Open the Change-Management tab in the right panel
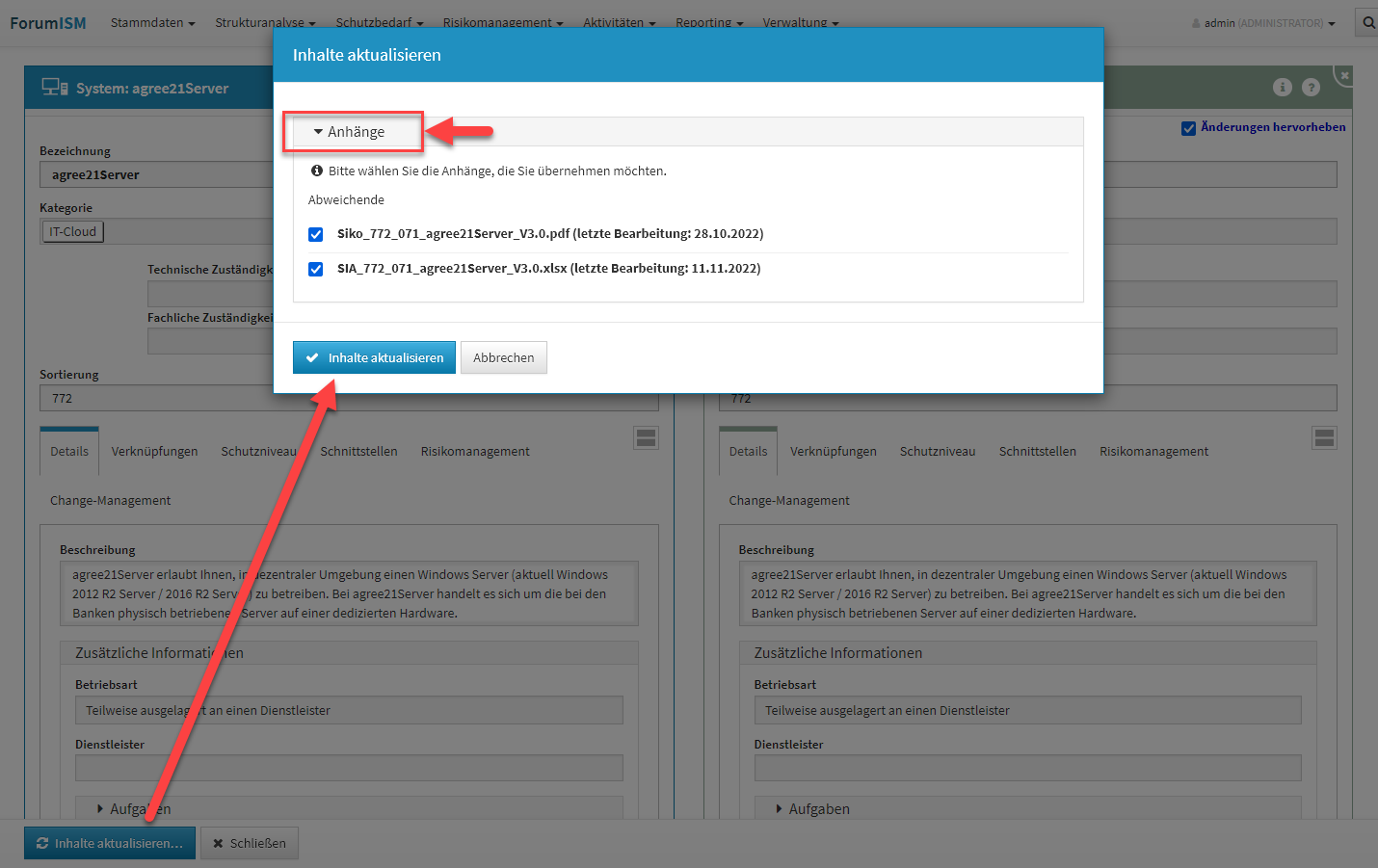 coord(789,500)
